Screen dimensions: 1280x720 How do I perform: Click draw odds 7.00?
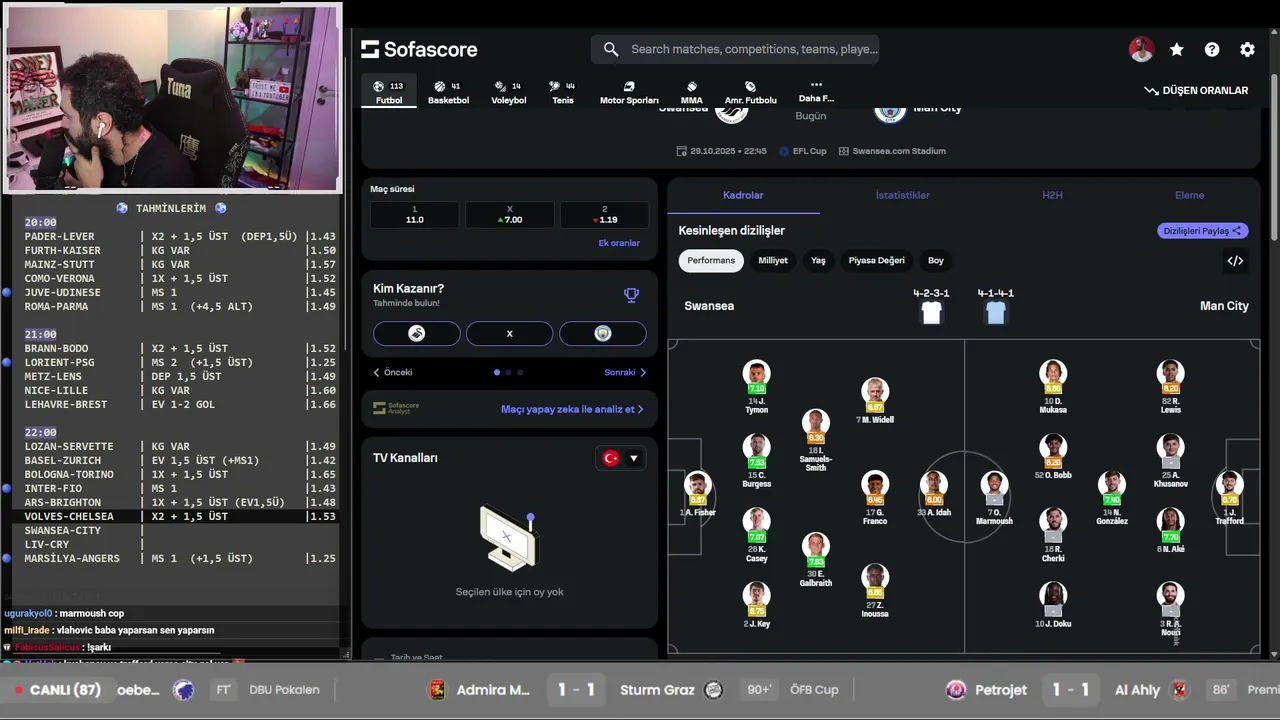(x=509, y=214)
